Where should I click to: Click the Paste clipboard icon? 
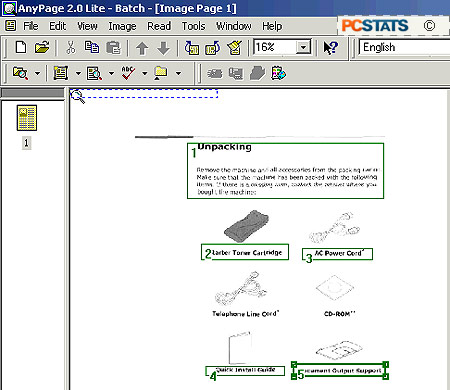tap(113, 48)
